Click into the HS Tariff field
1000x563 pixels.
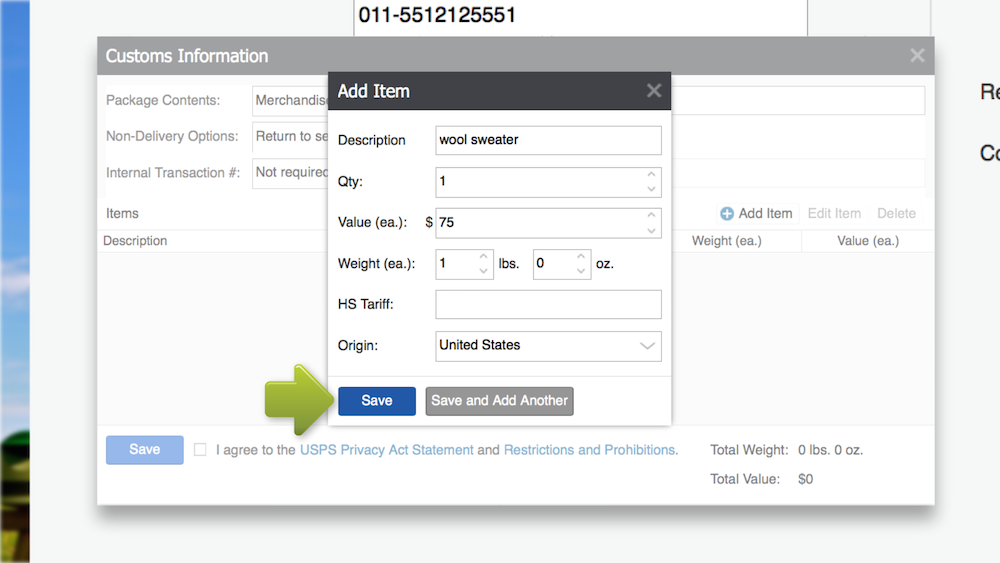(x=548, y=304)
